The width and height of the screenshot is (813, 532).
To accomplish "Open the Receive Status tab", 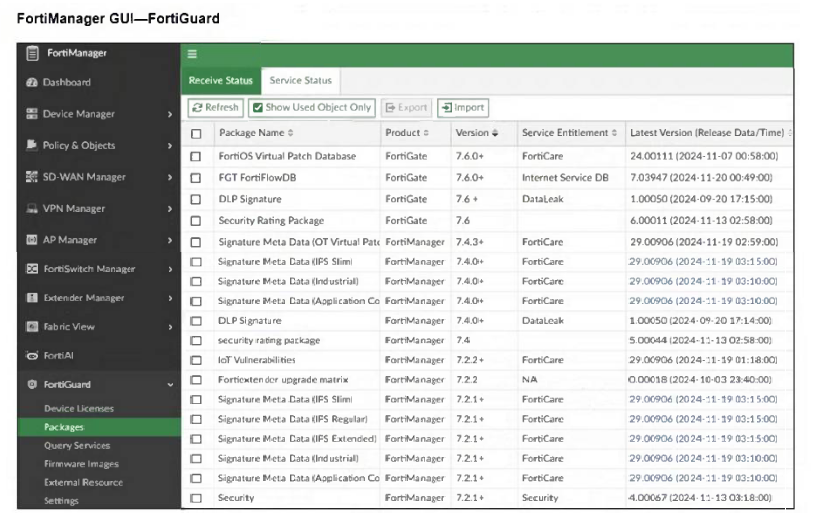I will point(220,81).
